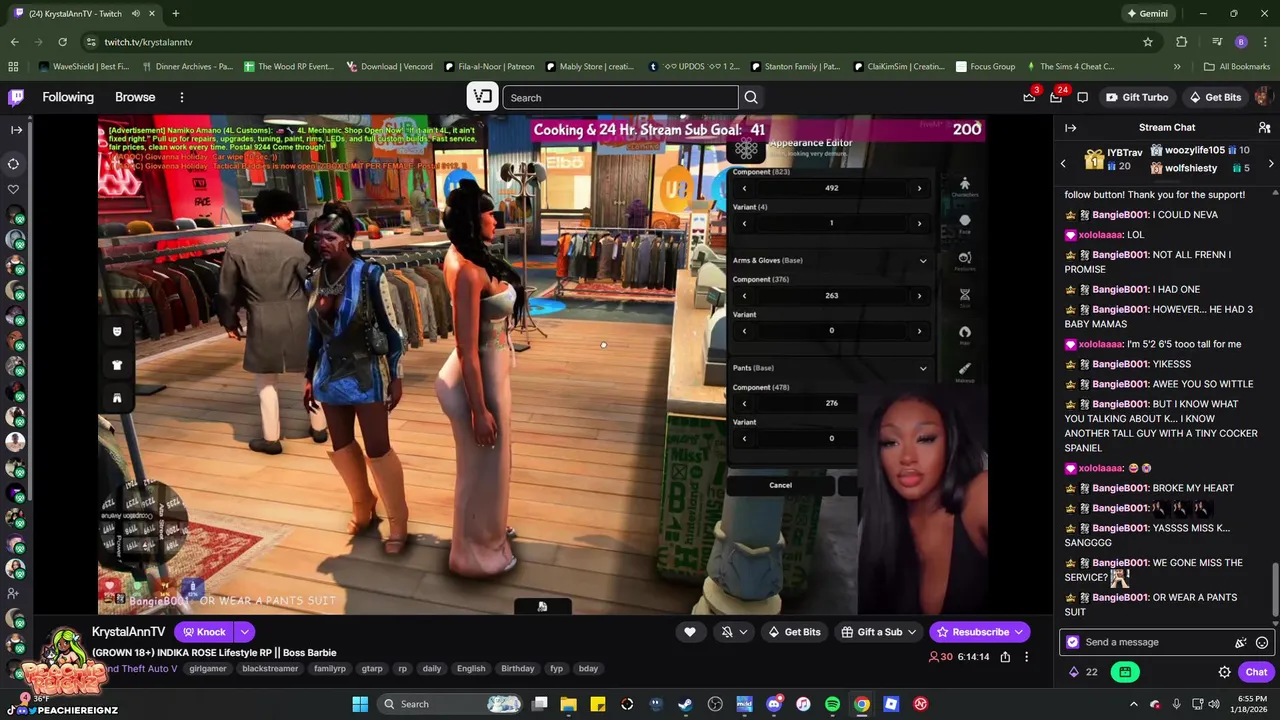Viewport: 1280px width, 720px height.
Task: Bookmark this page with the star icon
Action: (1148, 42)
